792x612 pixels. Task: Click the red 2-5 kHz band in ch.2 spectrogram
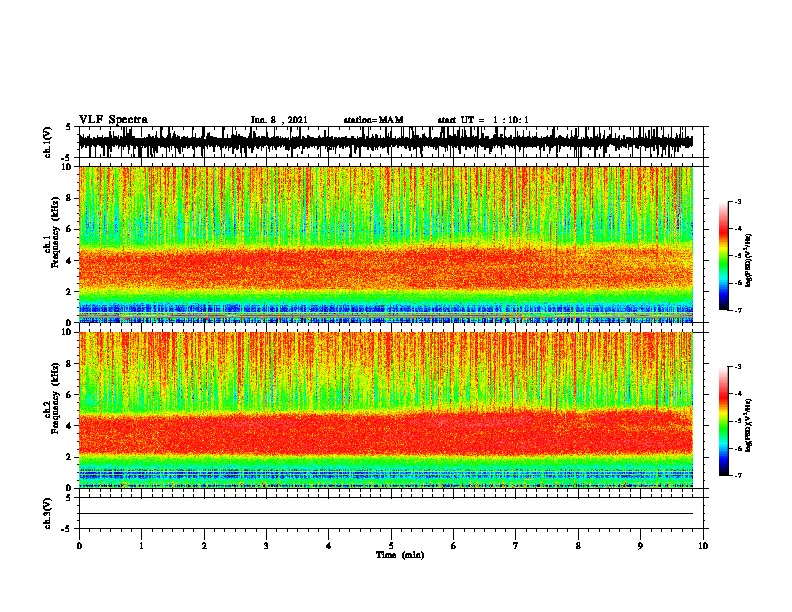point(385,433)
